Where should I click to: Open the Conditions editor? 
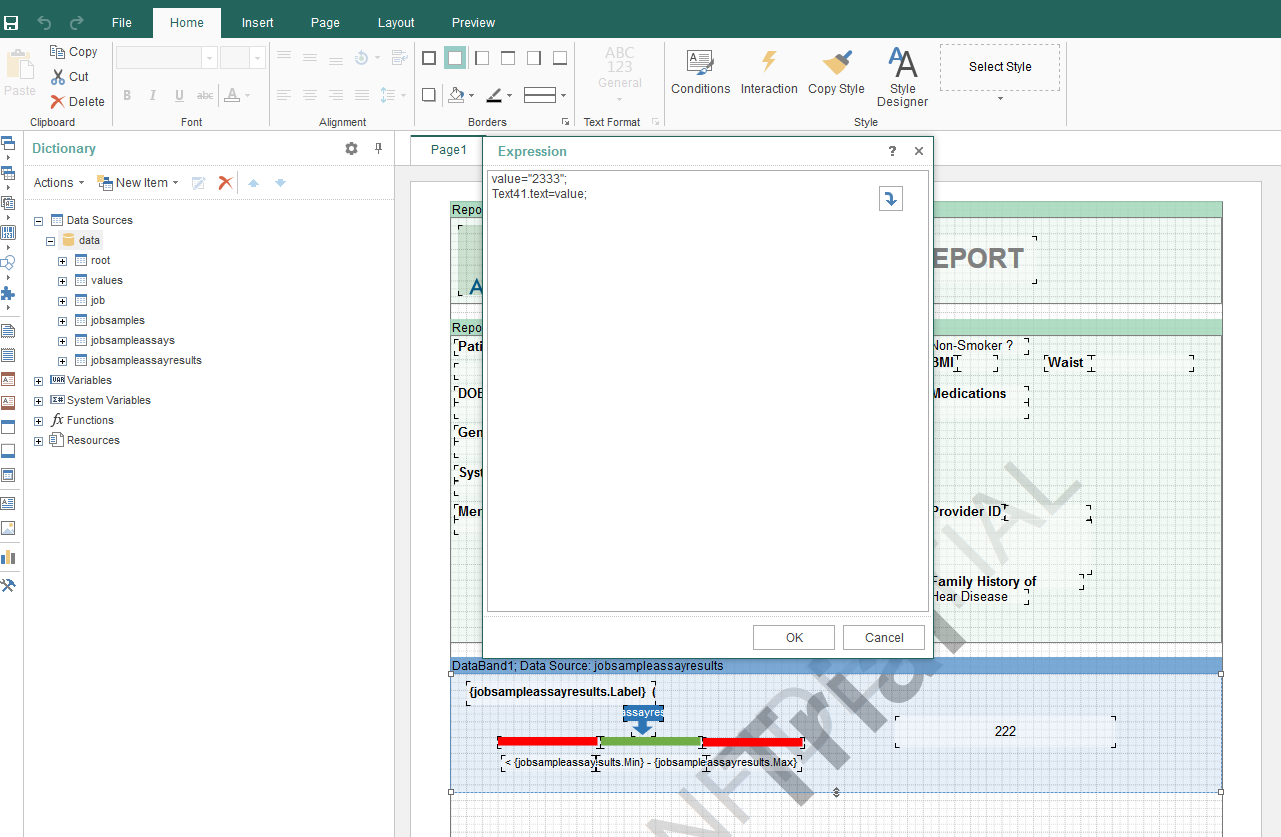pos(700,72)
